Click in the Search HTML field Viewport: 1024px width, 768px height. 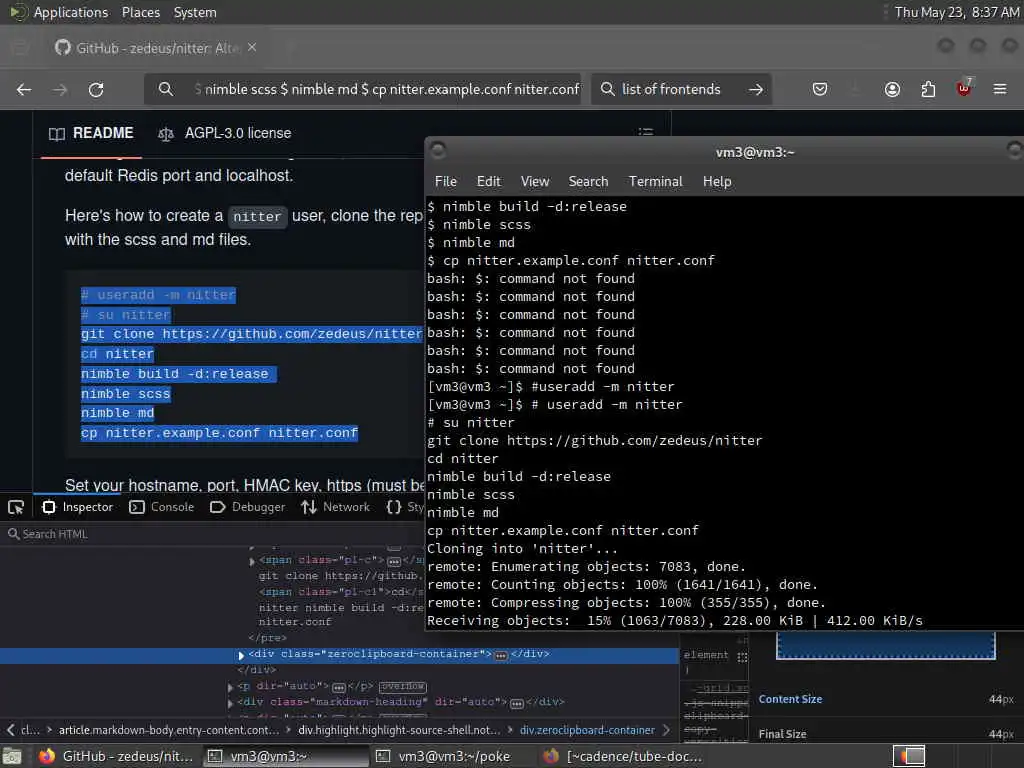(212, 534)
